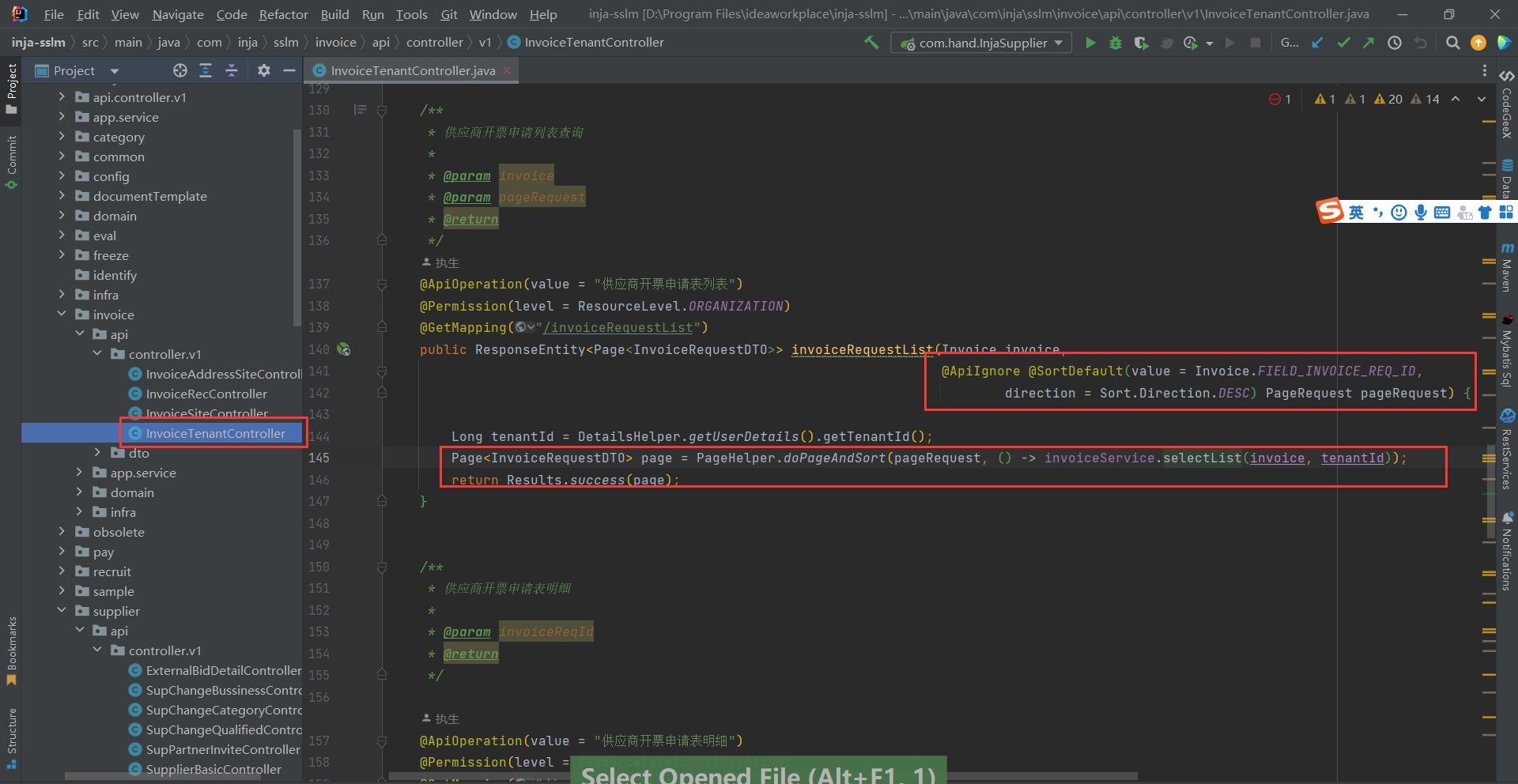Image resolution: width=1518 pixels, height=784 pixels.
Task: Run the com.hand.InjaSupplier configuration
Action: pyautogui.click(x=1090, y=43)
